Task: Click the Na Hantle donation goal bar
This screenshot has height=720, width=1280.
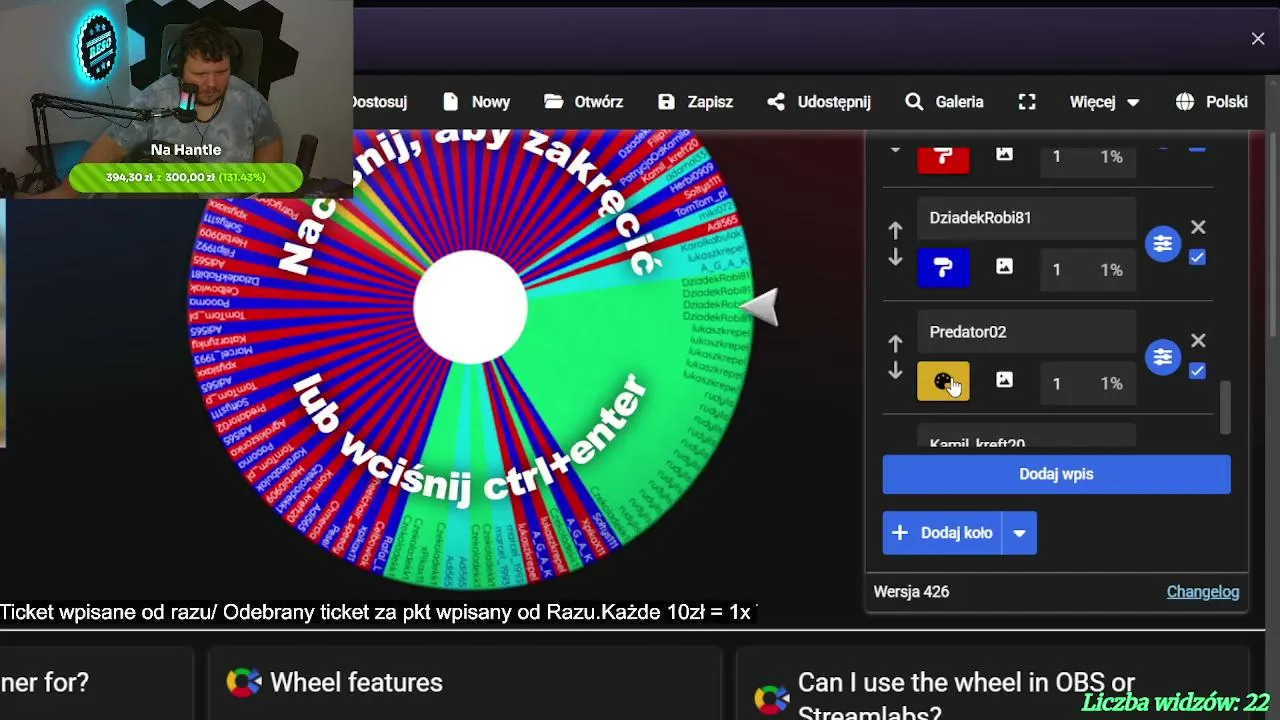Action: pyautogui.click(x=186, y=177)
